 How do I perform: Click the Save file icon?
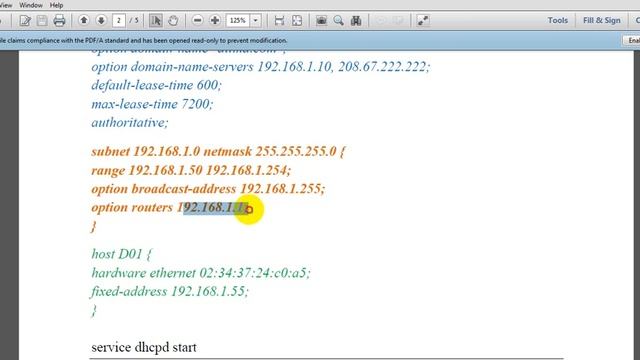click(42, 20)
